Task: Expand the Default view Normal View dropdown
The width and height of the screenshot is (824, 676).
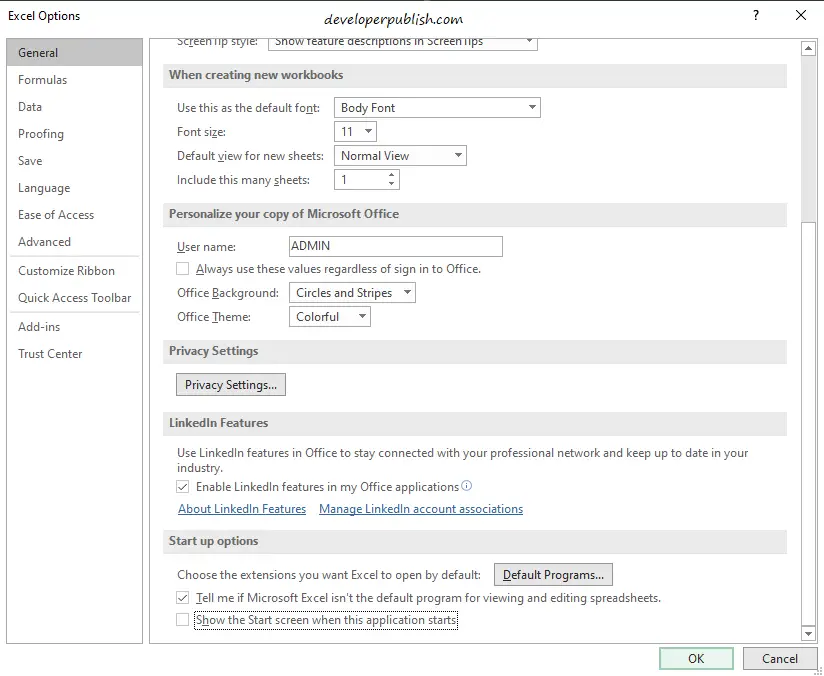Action: (x=400, y=156)
